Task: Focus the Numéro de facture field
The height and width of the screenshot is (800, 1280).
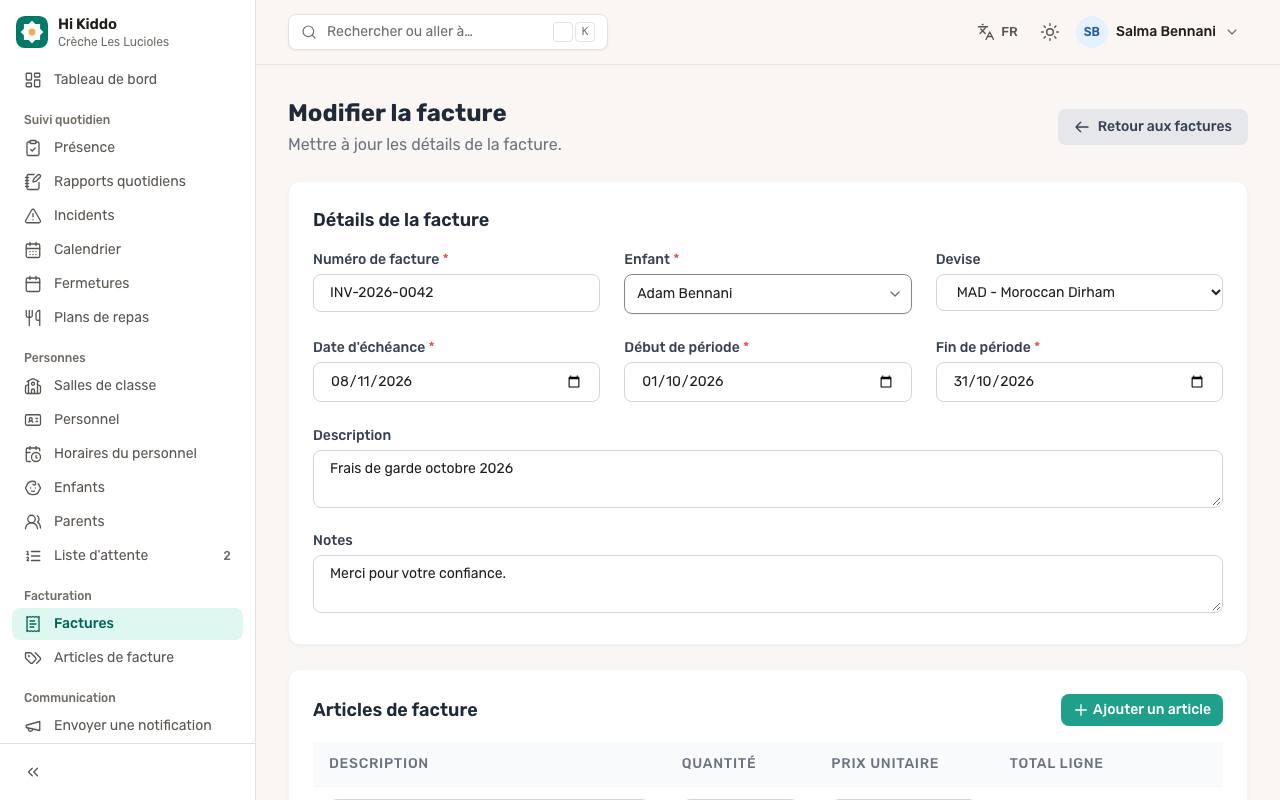Action: click(456, 293)
